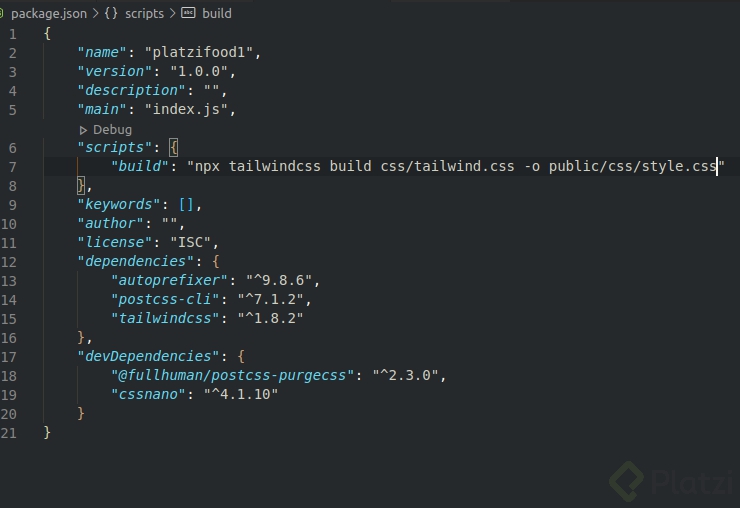This screenshot has height=508, width=740.
Task: Click the curly braces icon in breadcrumb
Action: click(112, 14)
